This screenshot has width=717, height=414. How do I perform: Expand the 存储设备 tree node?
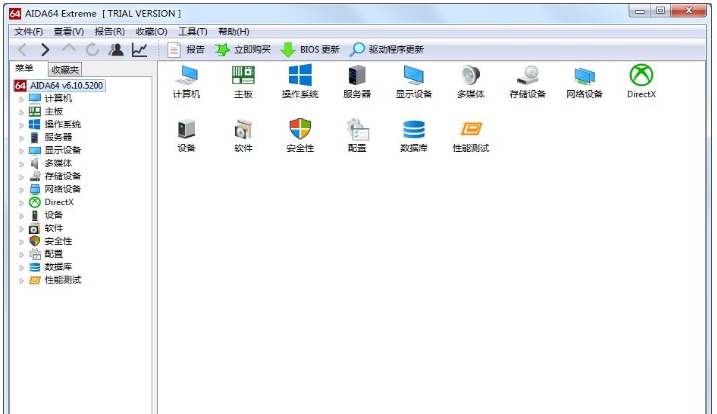coord(21,176)
